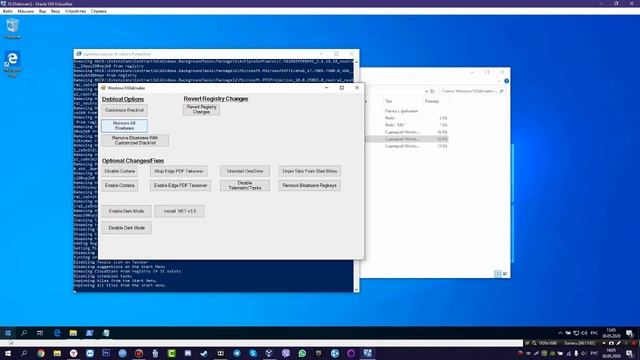Screen dimensions: 640x360
Task: Click the Customize Blacklist button
Action: [x=124, y=110]
